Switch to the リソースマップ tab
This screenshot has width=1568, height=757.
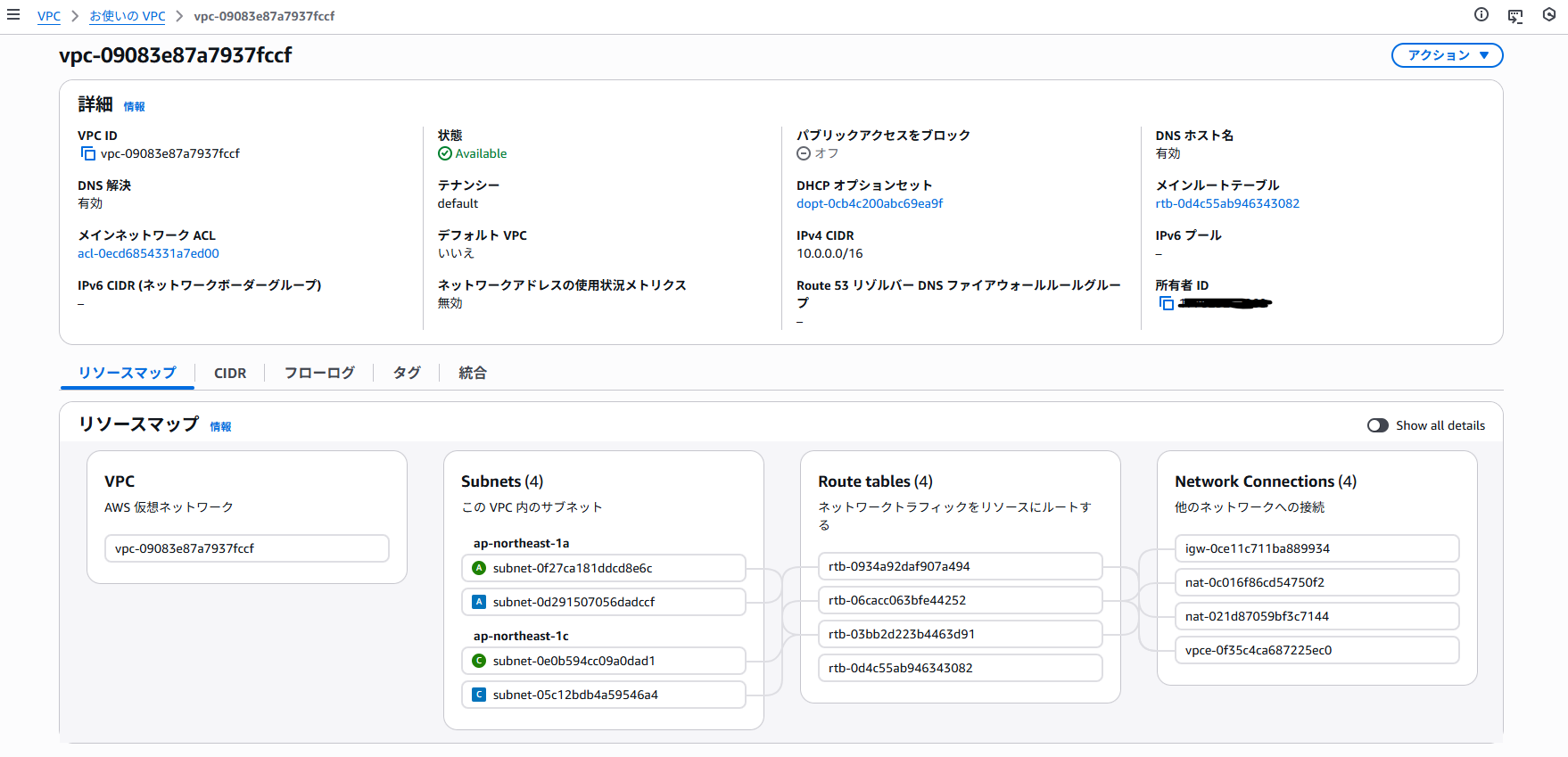[128, 373]
